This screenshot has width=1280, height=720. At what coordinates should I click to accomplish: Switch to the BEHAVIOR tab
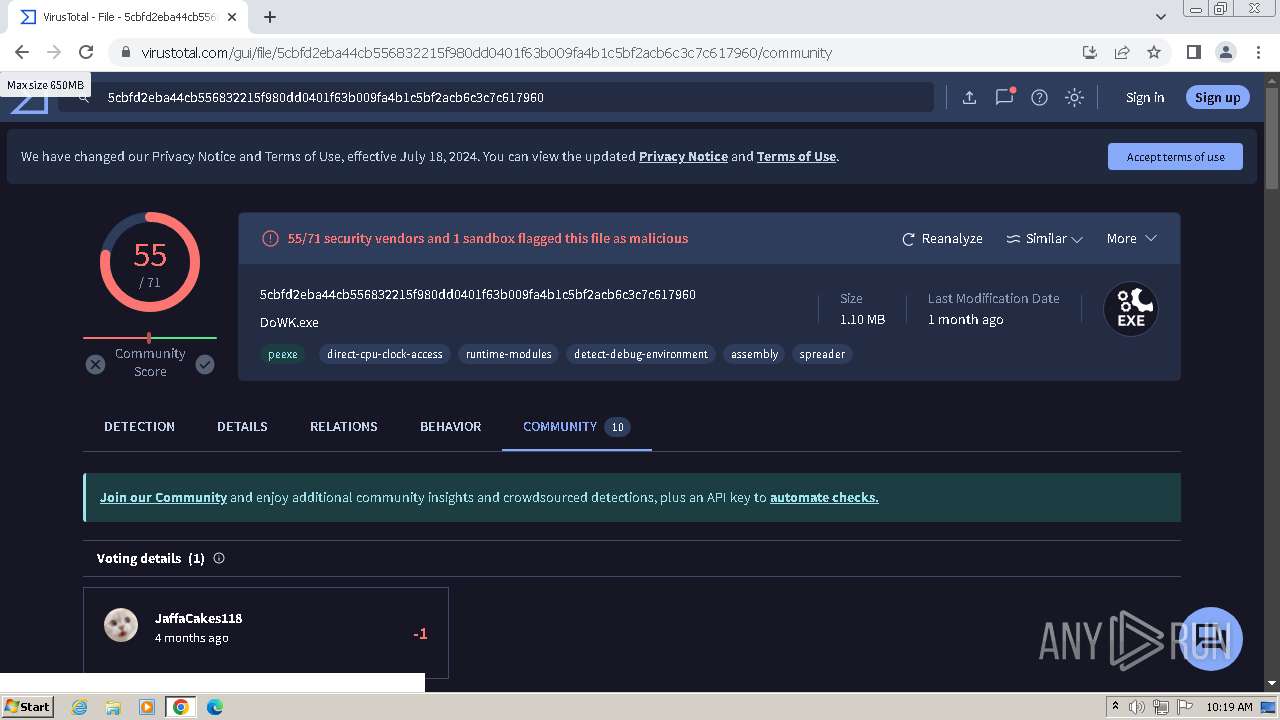coord(450,426)
